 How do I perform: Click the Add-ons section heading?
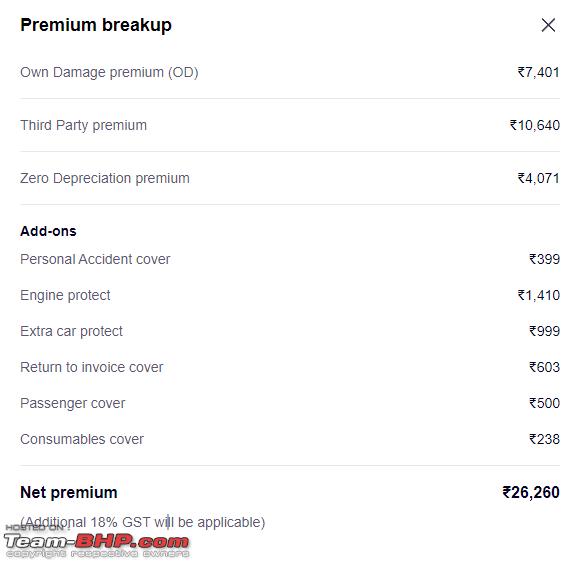point(49,231)
